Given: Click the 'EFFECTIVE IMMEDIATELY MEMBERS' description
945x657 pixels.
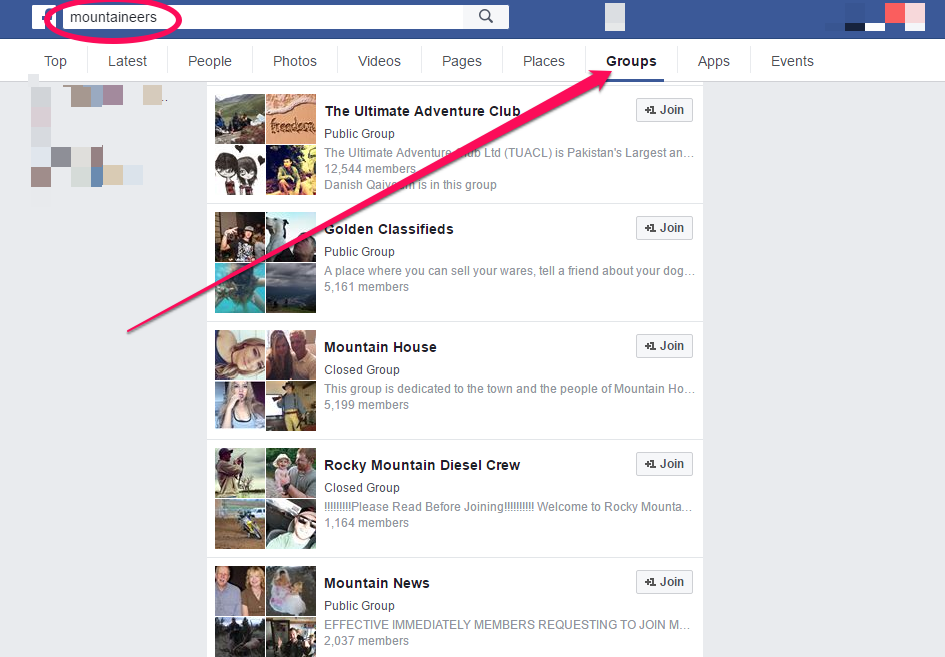Looking at the screenshot, I should click(507, 625).
